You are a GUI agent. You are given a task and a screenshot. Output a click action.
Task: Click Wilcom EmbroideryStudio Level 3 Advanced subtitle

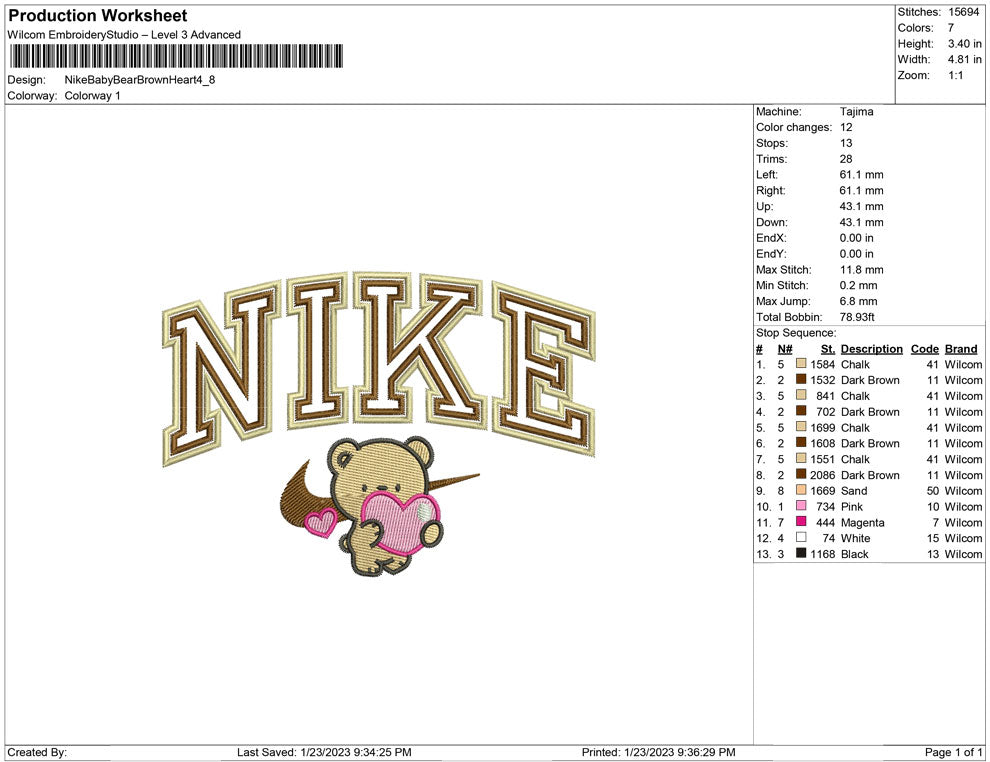tap(124, 35)
